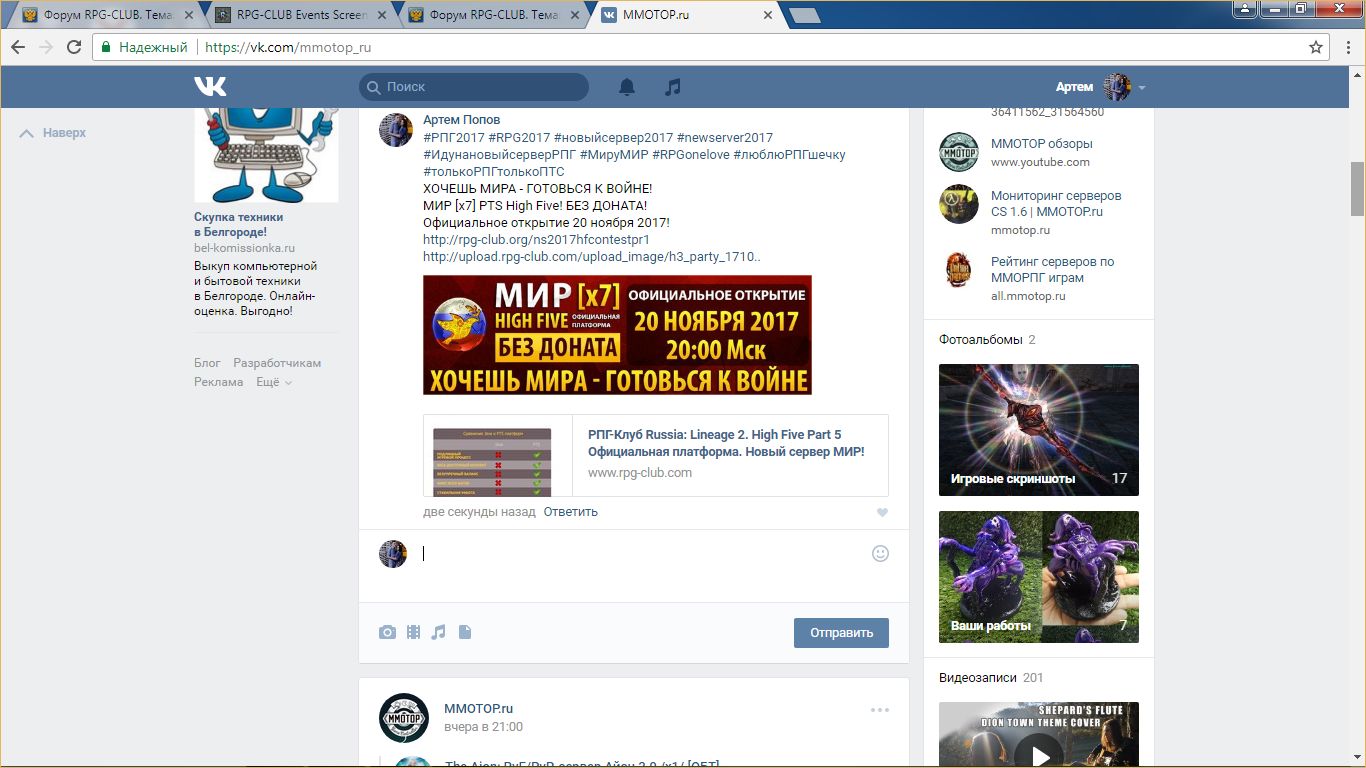Click the MMORPG server rating avatar
This screenshot has height=768, width=1366.
(x=958, y=270)
